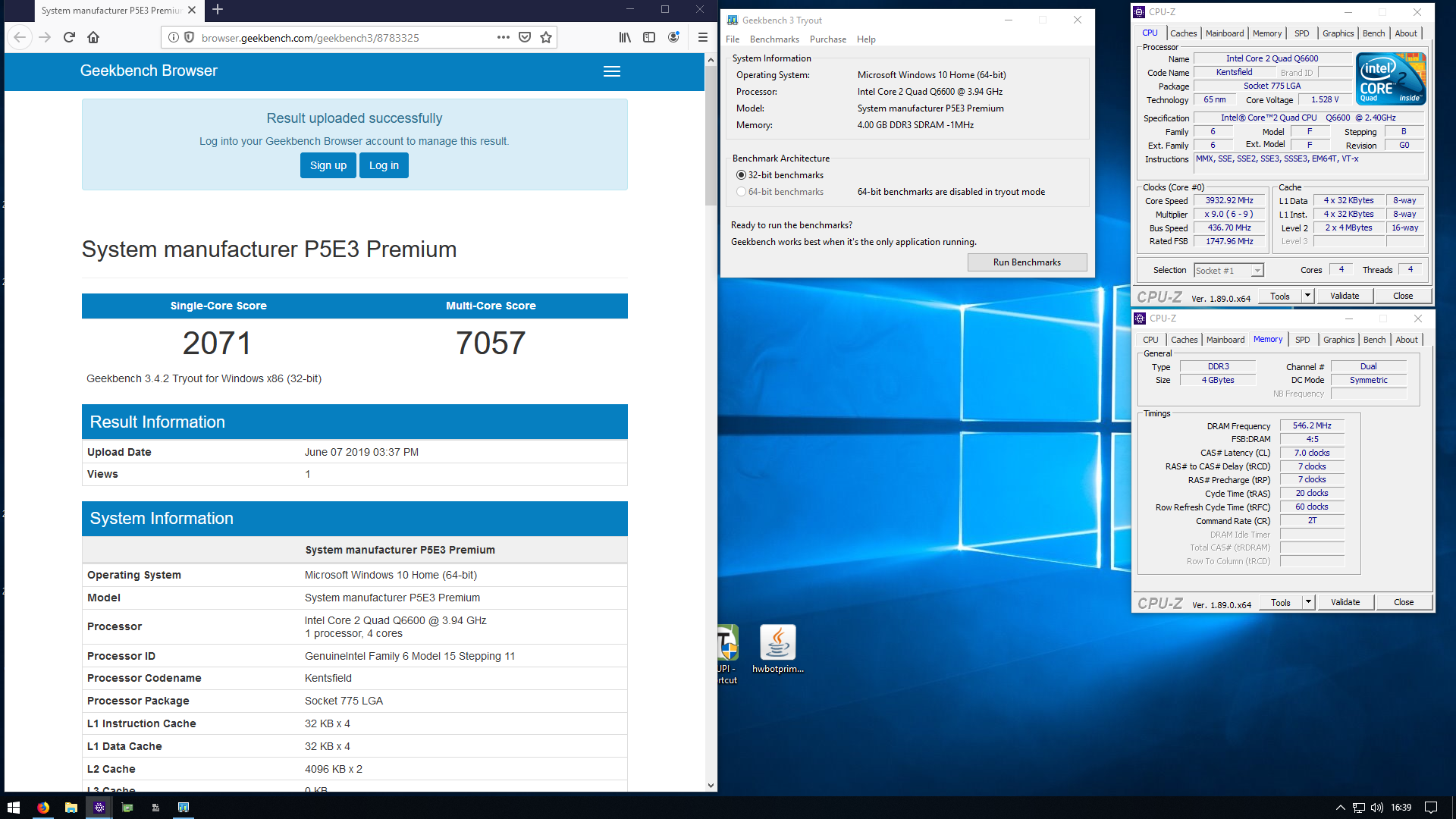This screenshot has height=819, width=1456.
Task: Open Geekbench Purchase menu
Action: coord(828,39)
